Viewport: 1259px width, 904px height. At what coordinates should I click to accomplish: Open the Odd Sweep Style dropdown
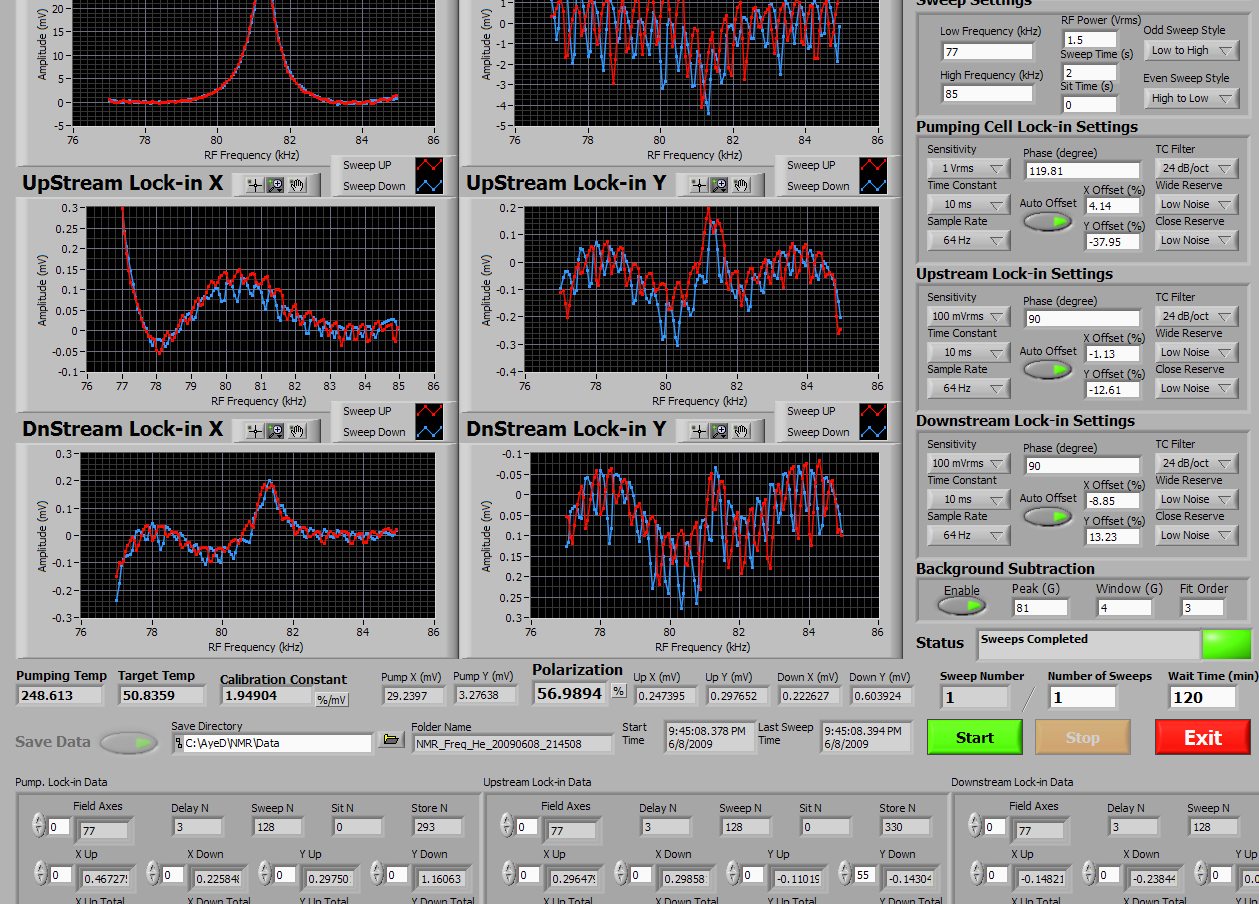[x=1191, y=50]
